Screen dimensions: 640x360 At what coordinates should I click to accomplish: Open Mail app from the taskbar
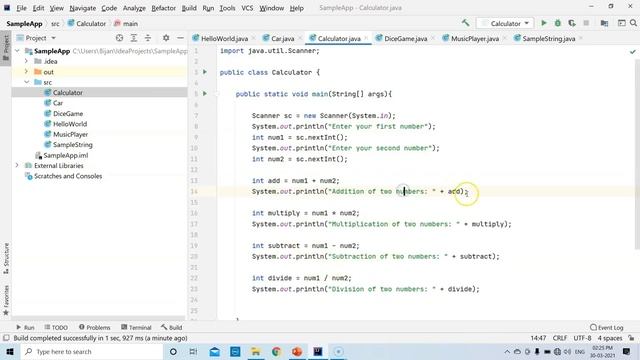point(214,351)
